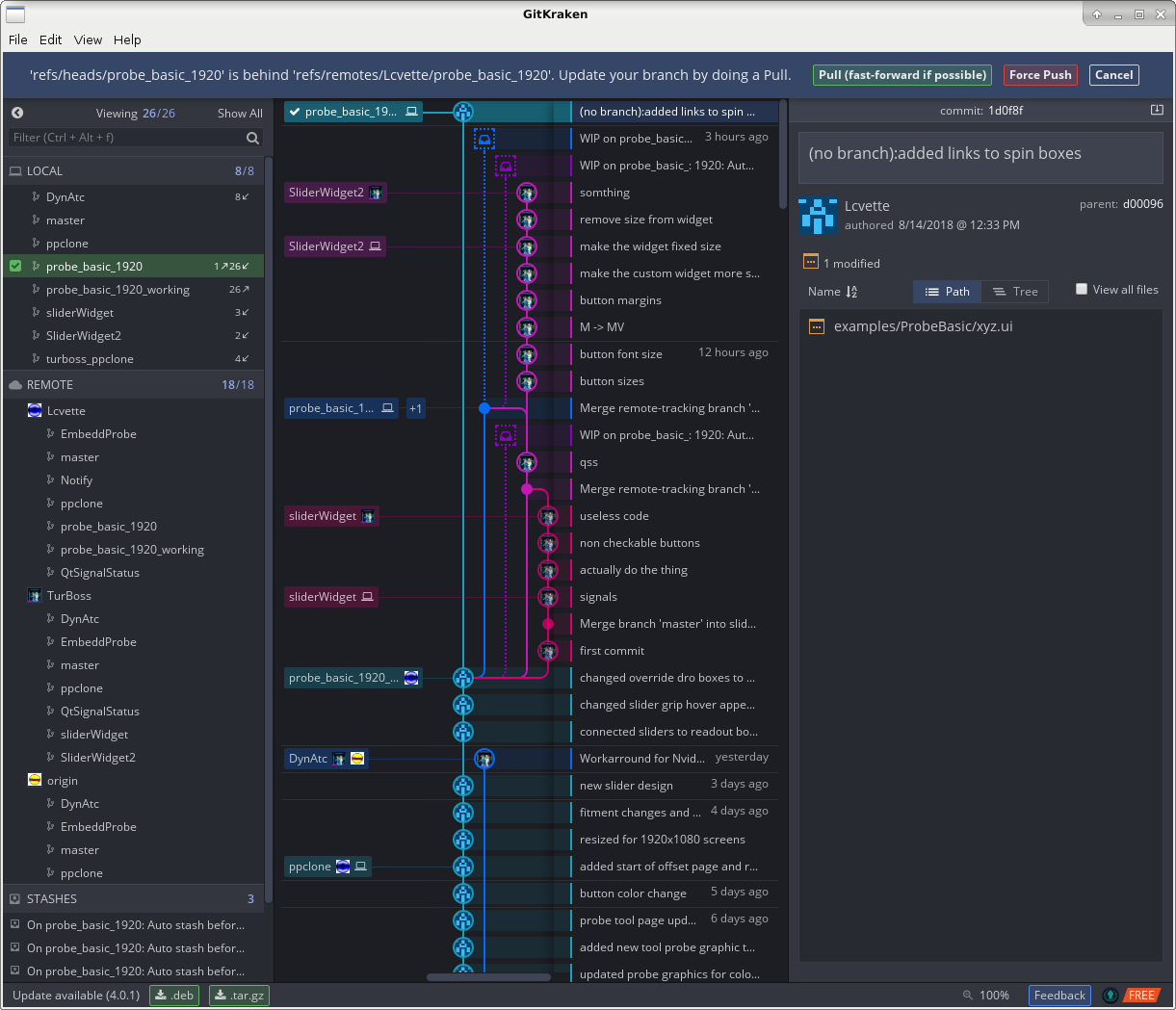This screenshot has width=1176, height=1010.
Task: Click the Lcvette author avatar in commit details
Action: coord(818,216)
